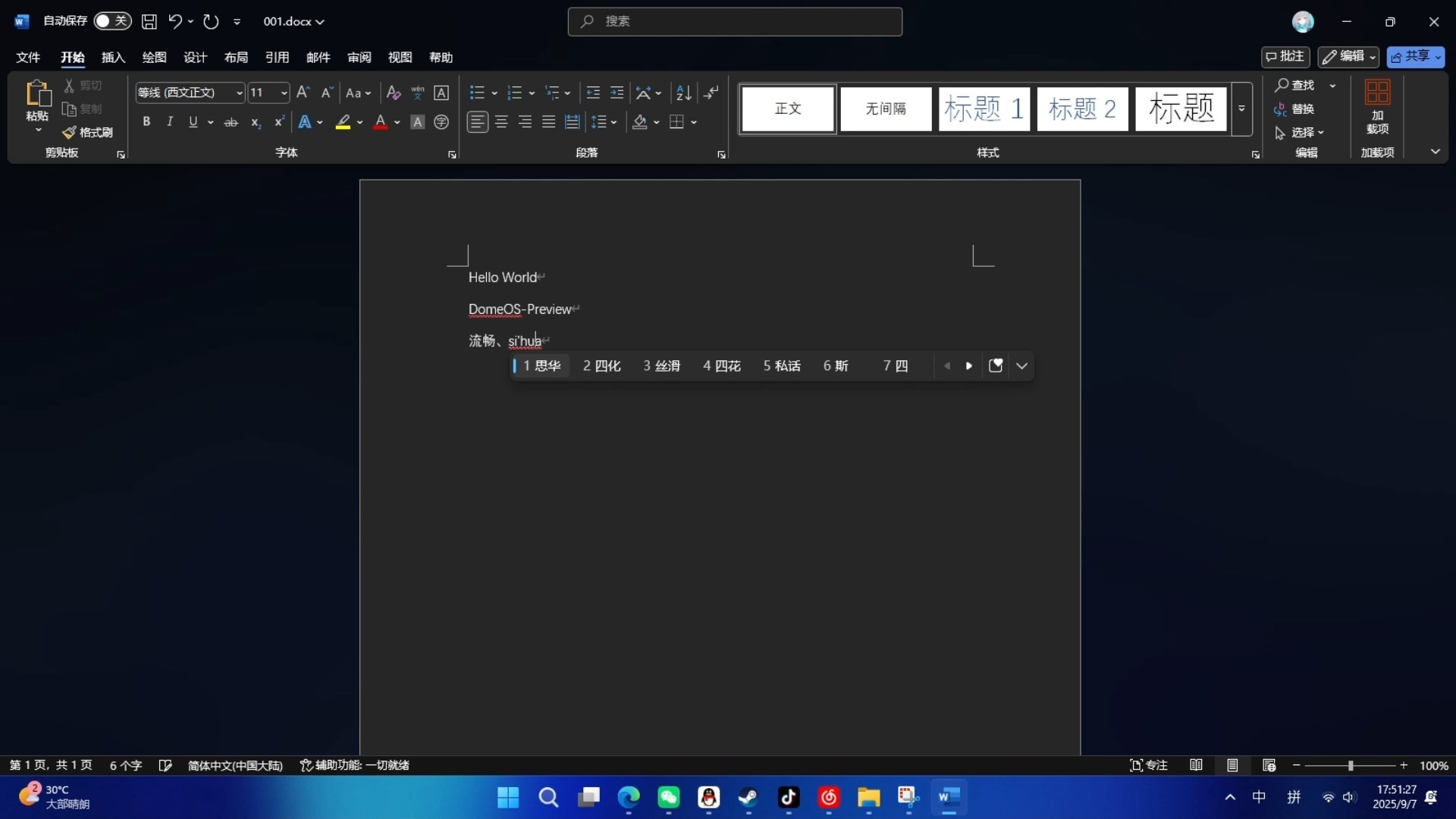Switch to the Review (审阅) tab
Image resolution: width=1456 pixels, height=819 pixels.
359,57
